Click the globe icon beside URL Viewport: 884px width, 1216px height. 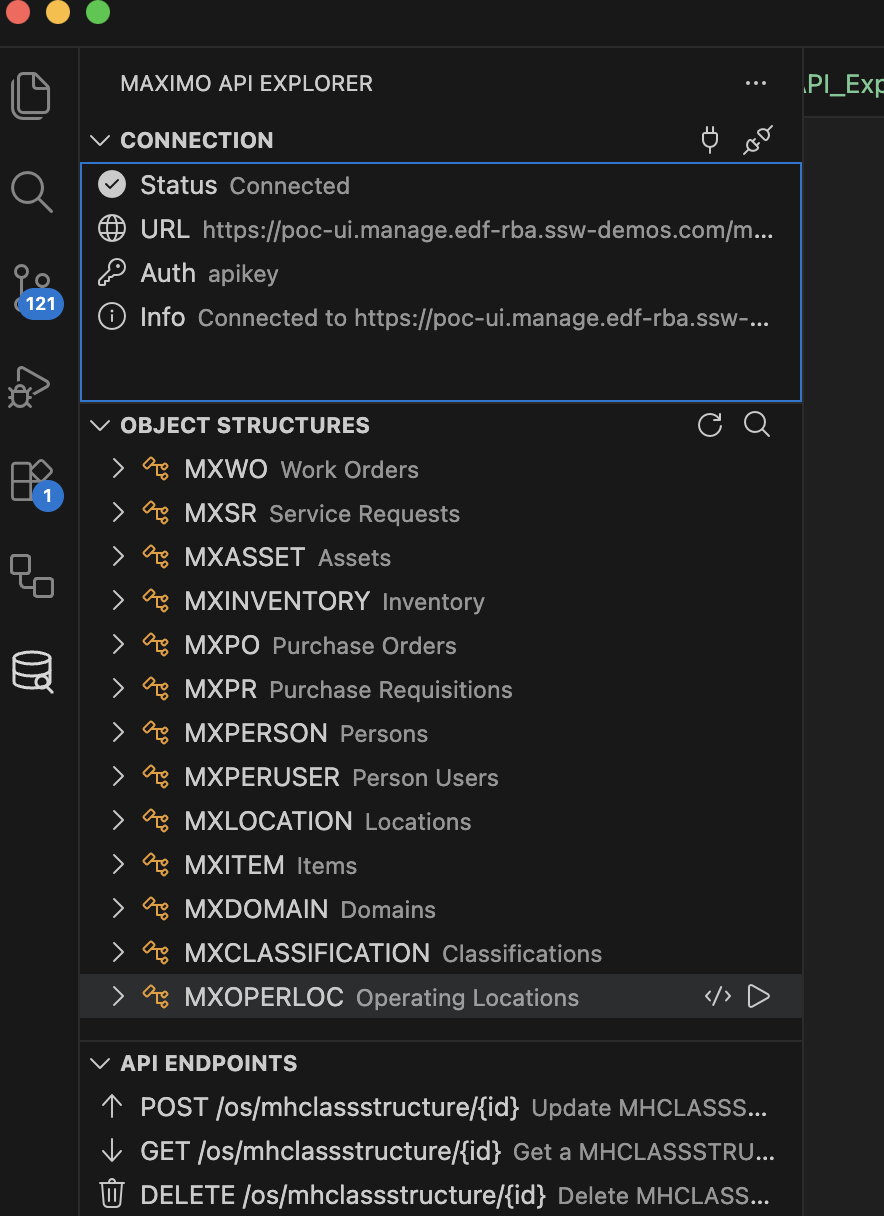(112, 229)
